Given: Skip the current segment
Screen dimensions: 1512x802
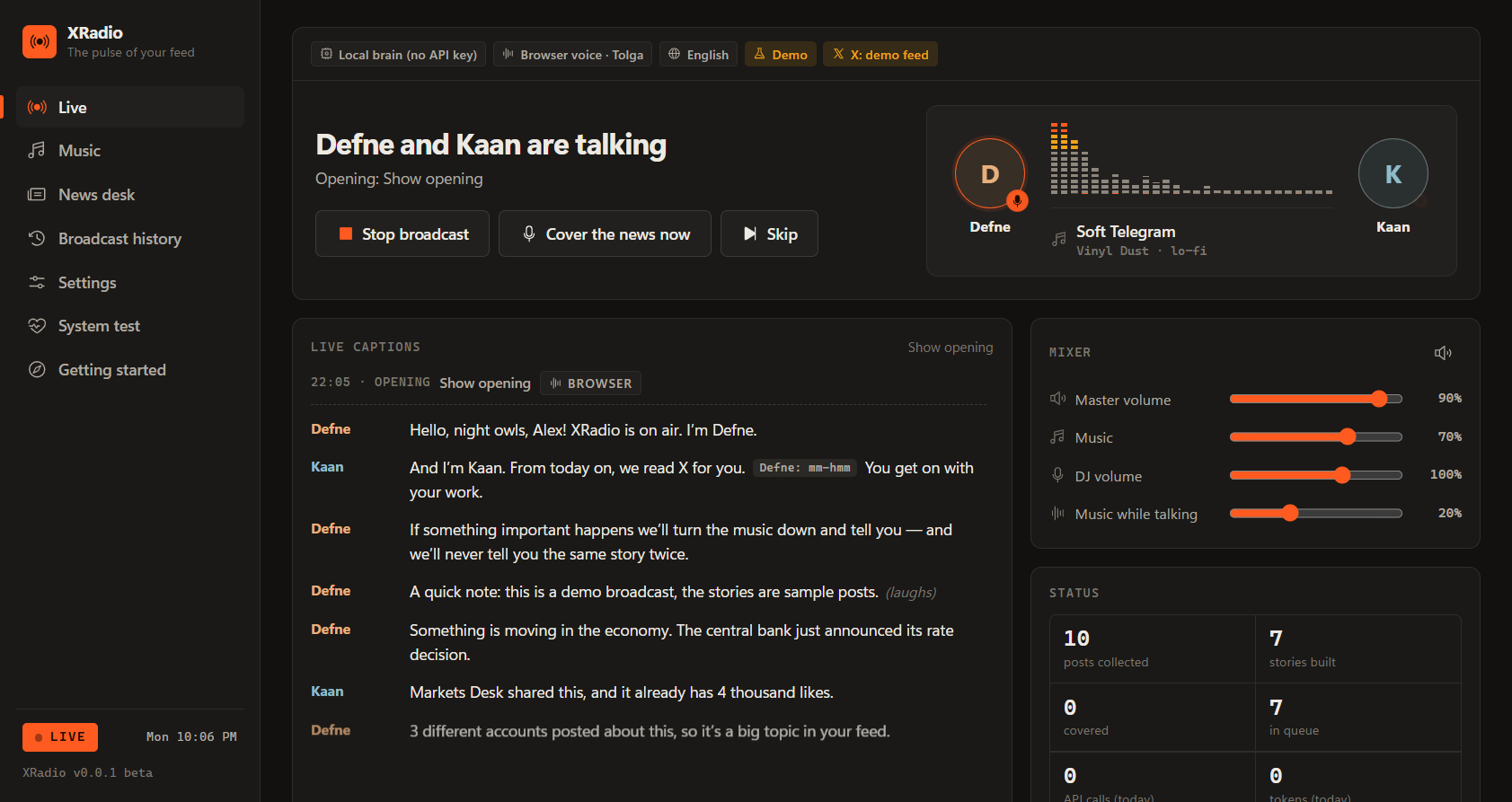Looking at the screenshot, I should pyautogui.click(x=769, y=234).
